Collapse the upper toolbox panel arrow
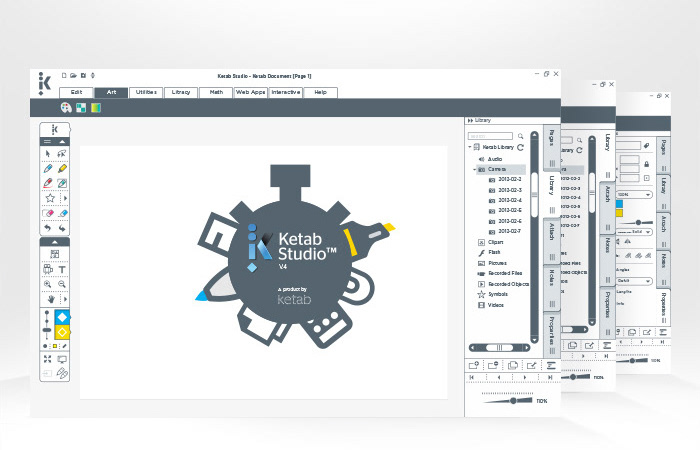Screen dimensions: 700x450 point(62,142)
